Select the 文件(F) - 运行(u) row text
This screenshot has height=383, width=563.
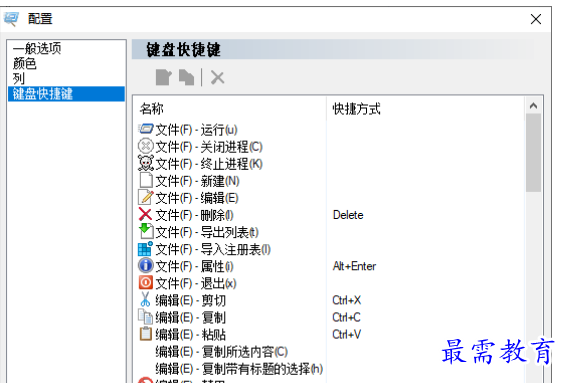click(196, 130)
